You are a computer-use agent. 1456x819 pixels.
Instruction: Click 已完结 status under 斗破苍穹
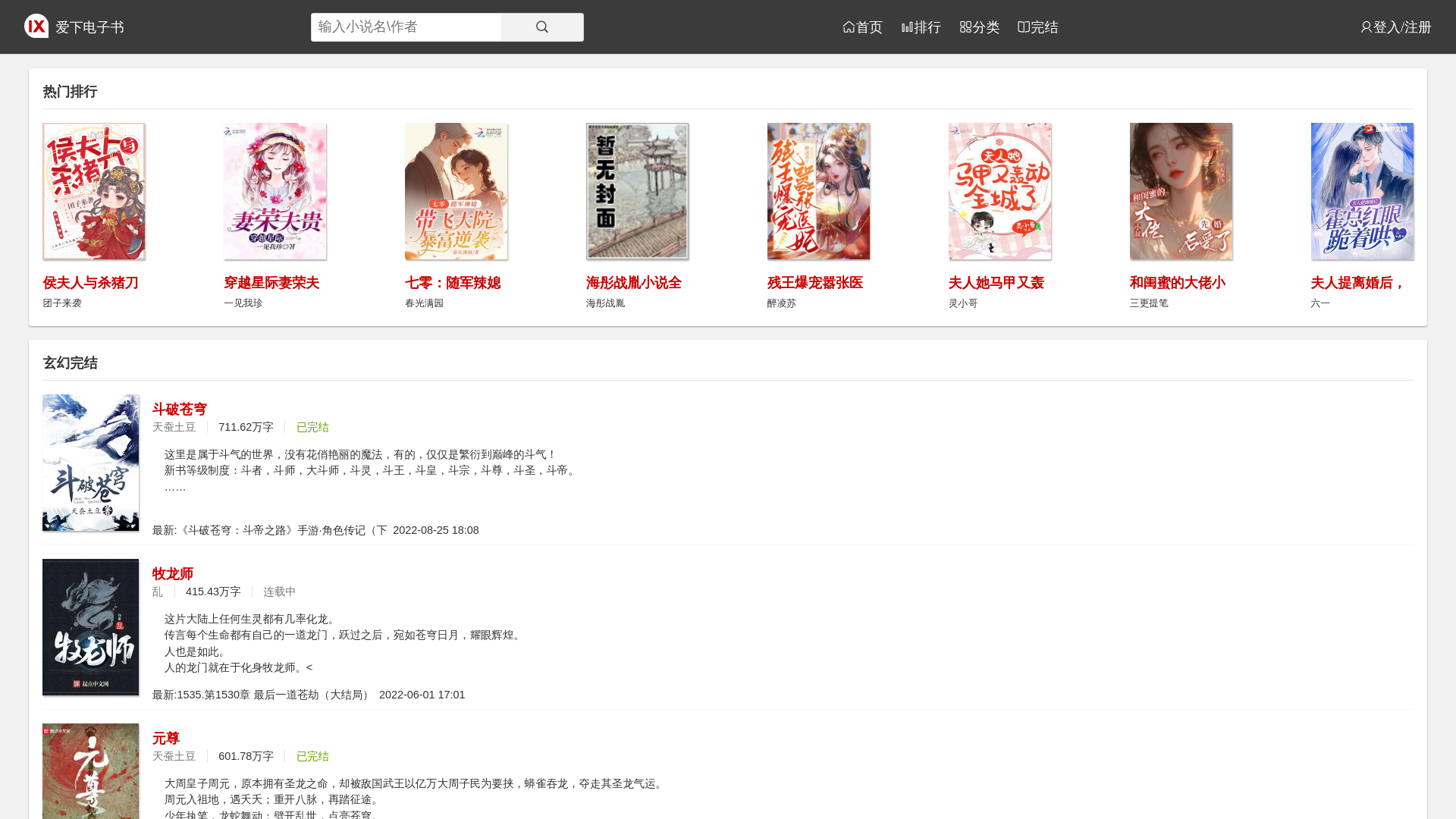point(312,428)
